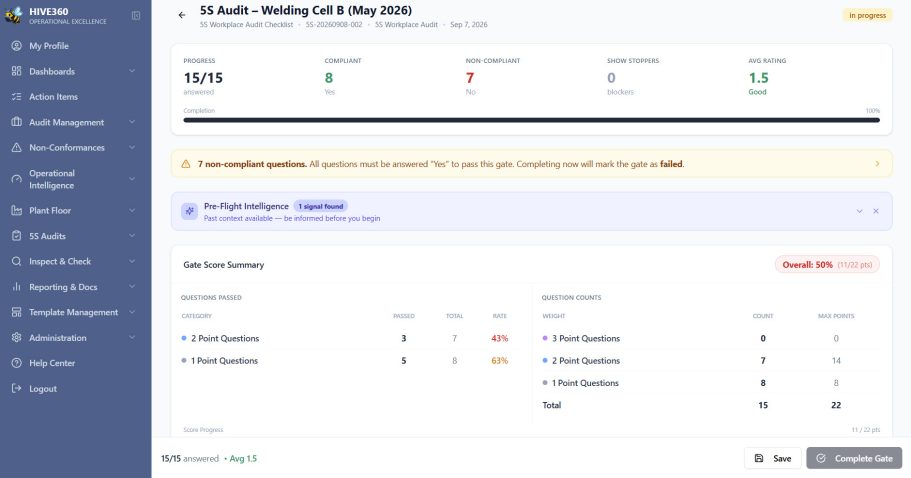The height and width of the screenshot is (478, 911).
Task: Click the Help Center question mark icon
Action: (x=16, y=363)
